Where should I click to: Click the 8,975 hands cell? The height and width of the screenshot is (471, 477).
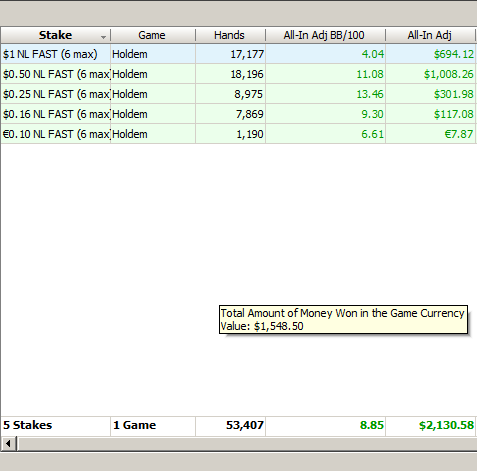coord(230,94)
